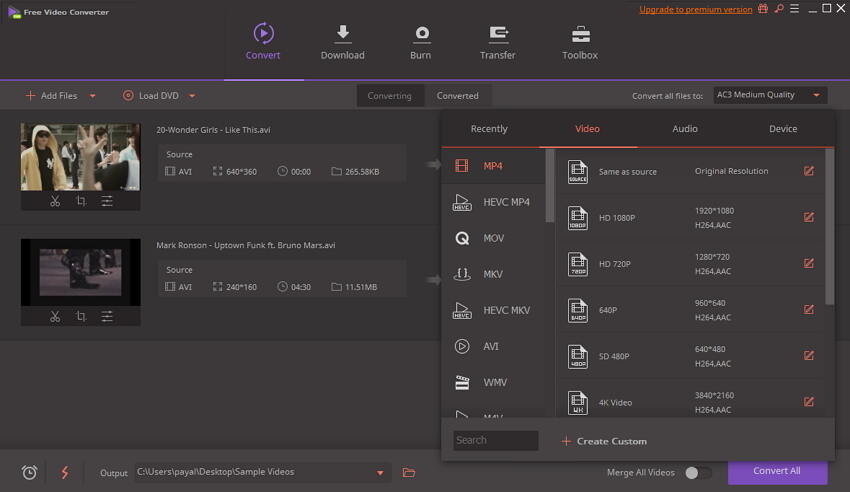Click the crop icon under Mark Ronson video

point(81,317)
